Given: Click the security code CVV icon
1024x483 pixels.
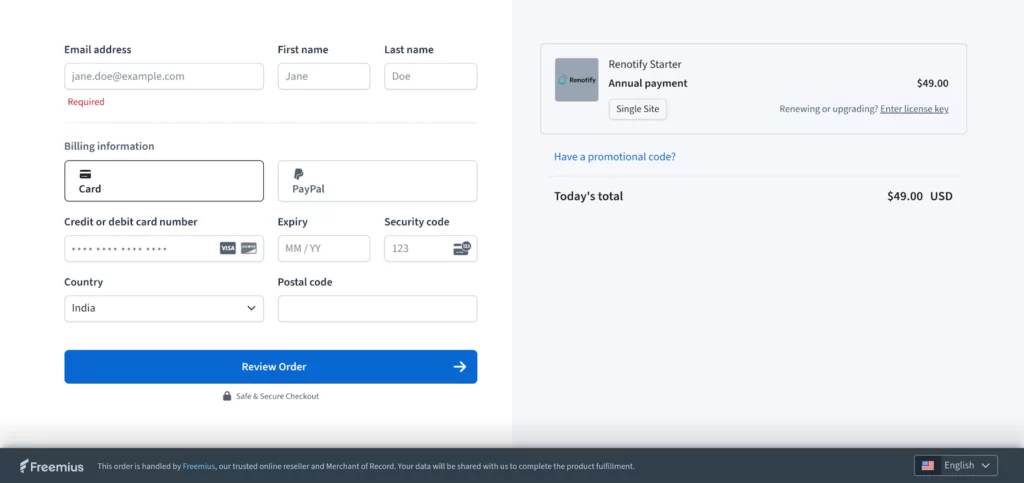Looking at the screenshot, I should point(462,248).
